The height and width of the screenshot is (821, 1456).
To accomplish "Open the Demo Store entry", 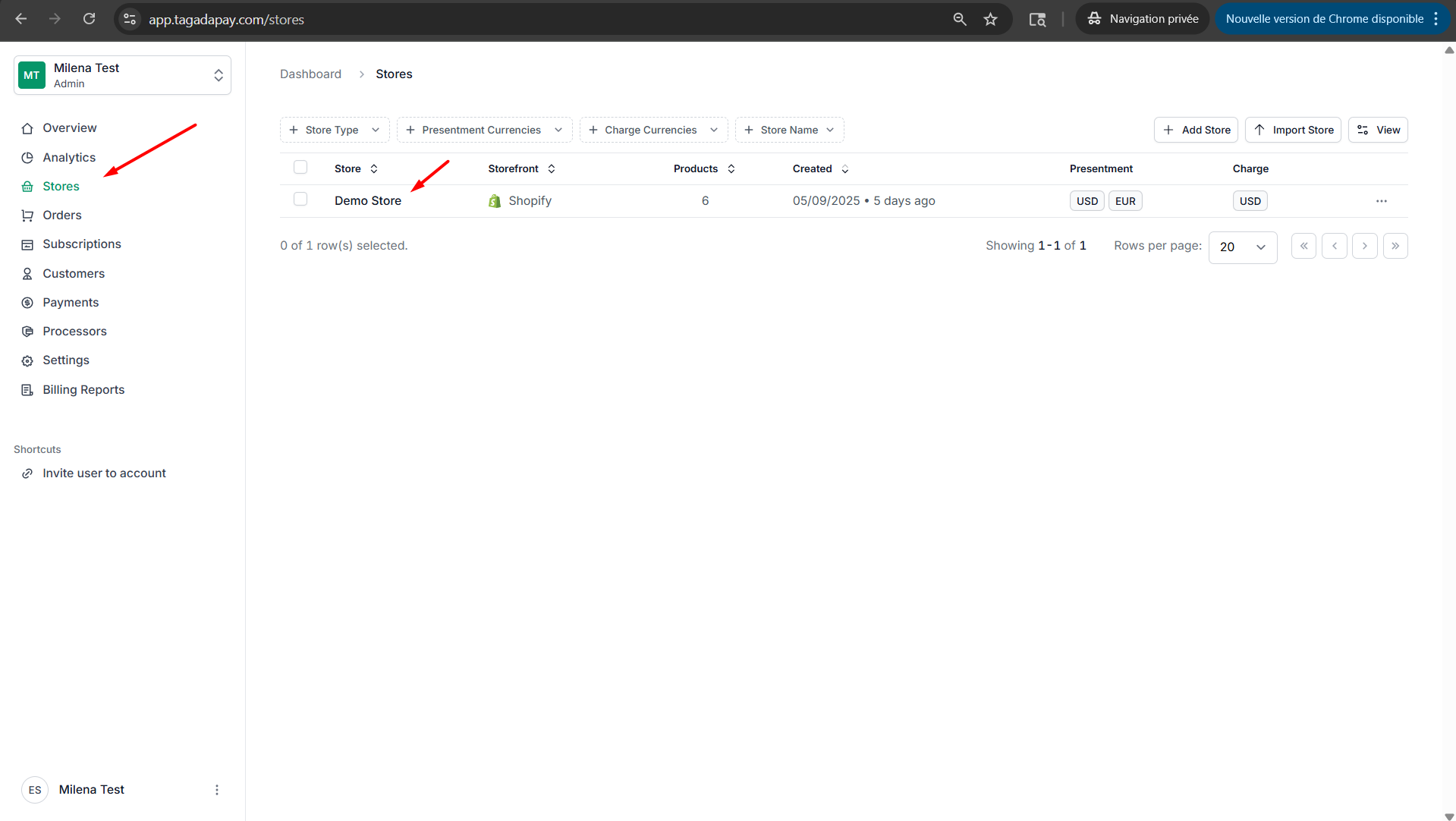I will (x=368, y=201).
